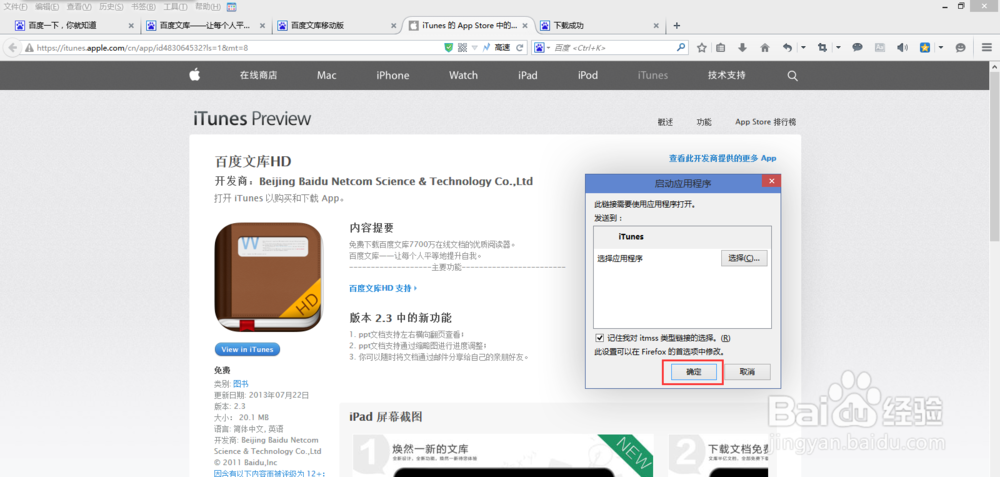Bookmark this page with the star icon
1000x477 pixels.
coord(702,48)
